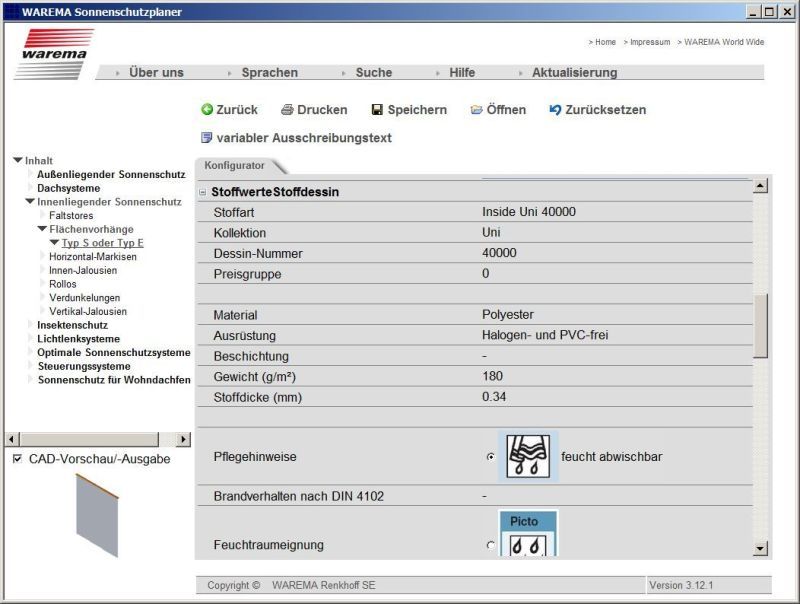Click the configurator scroll down arrow
Screen dimensions: 800x604
[760, 549]
